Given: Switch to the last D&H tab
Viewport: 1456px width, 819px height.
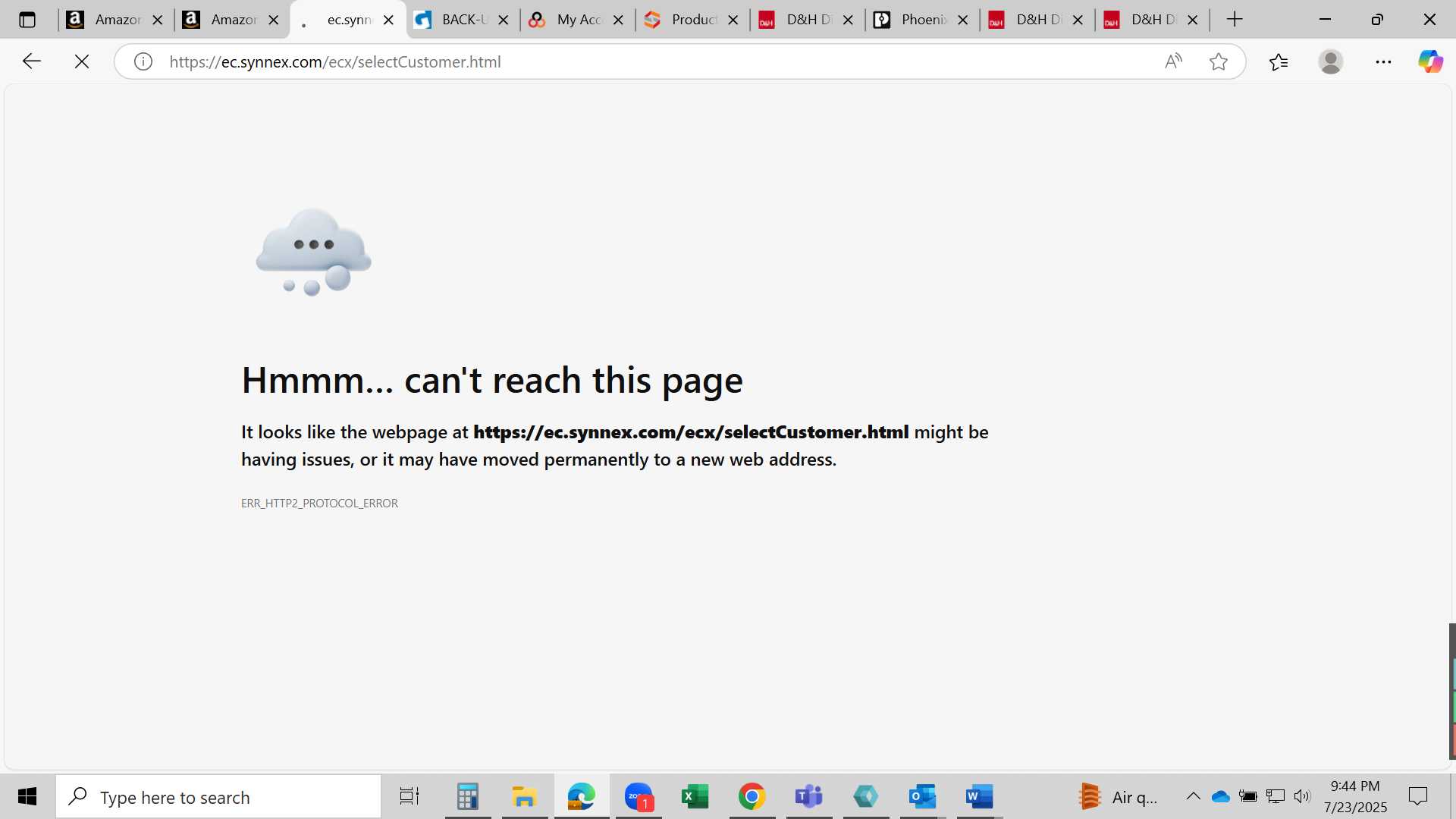Looking at the screenshot, I should point(1151,20).
